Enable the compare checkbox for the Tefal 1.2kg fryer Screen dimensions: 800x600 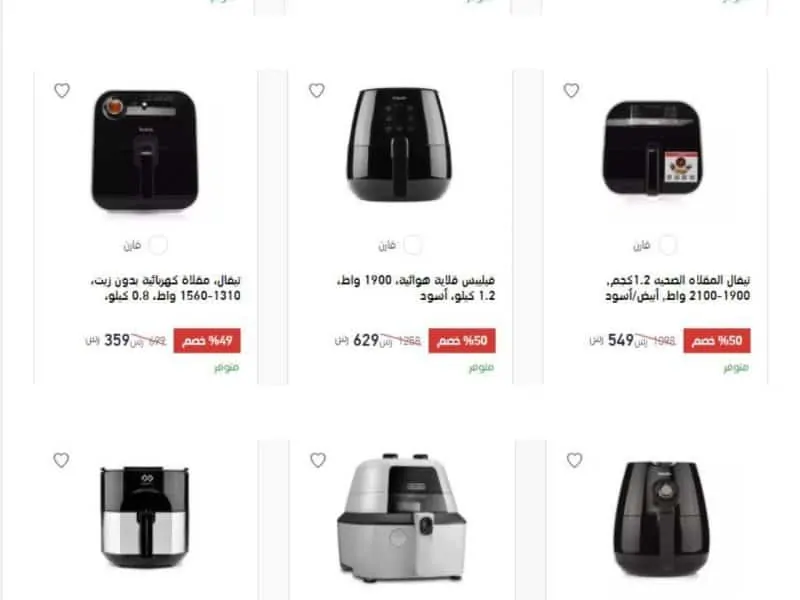pos(668,245)
